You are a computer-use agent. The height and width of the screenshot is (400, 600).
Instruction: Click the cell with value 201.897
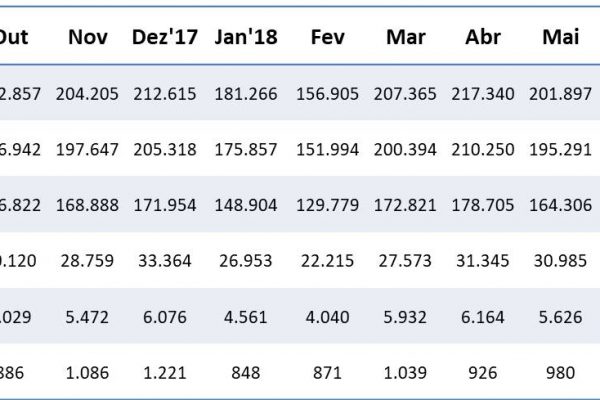click(x=562, y=93)
